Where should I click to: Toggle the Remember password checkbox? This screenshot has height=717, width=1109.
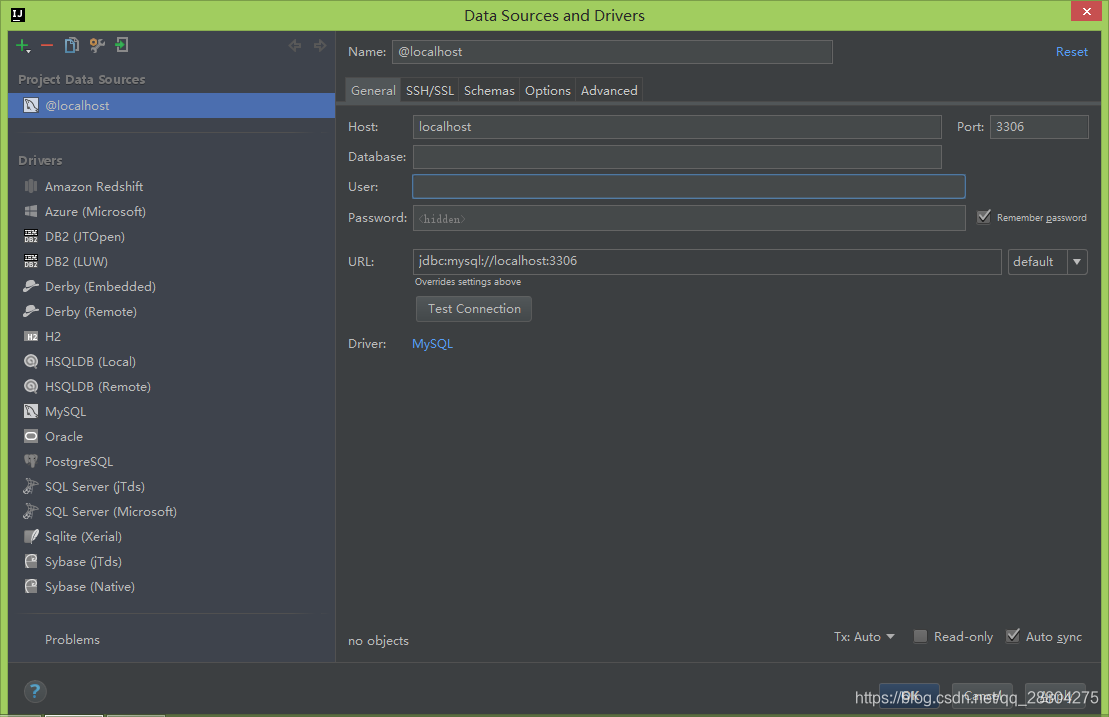(x=984, y=217)
